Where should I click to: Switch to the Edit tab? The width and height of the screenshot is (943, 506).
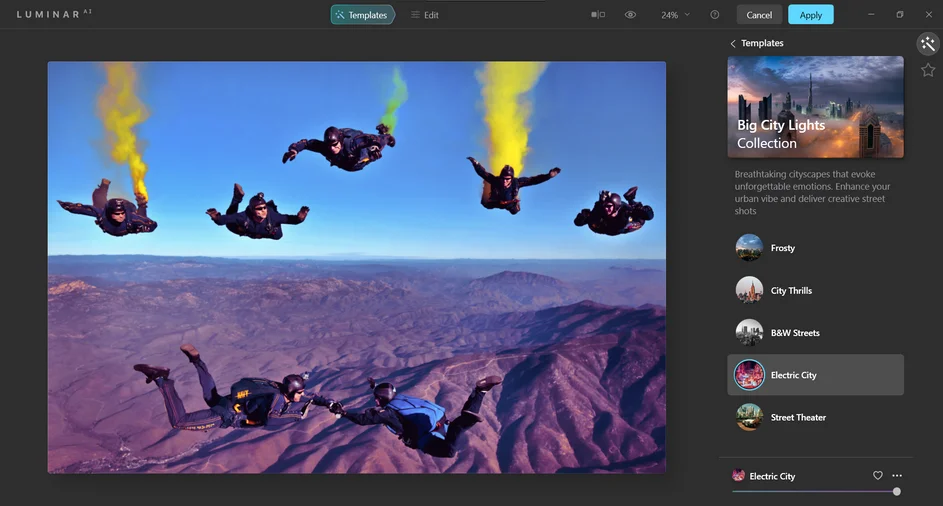[425, 15]
